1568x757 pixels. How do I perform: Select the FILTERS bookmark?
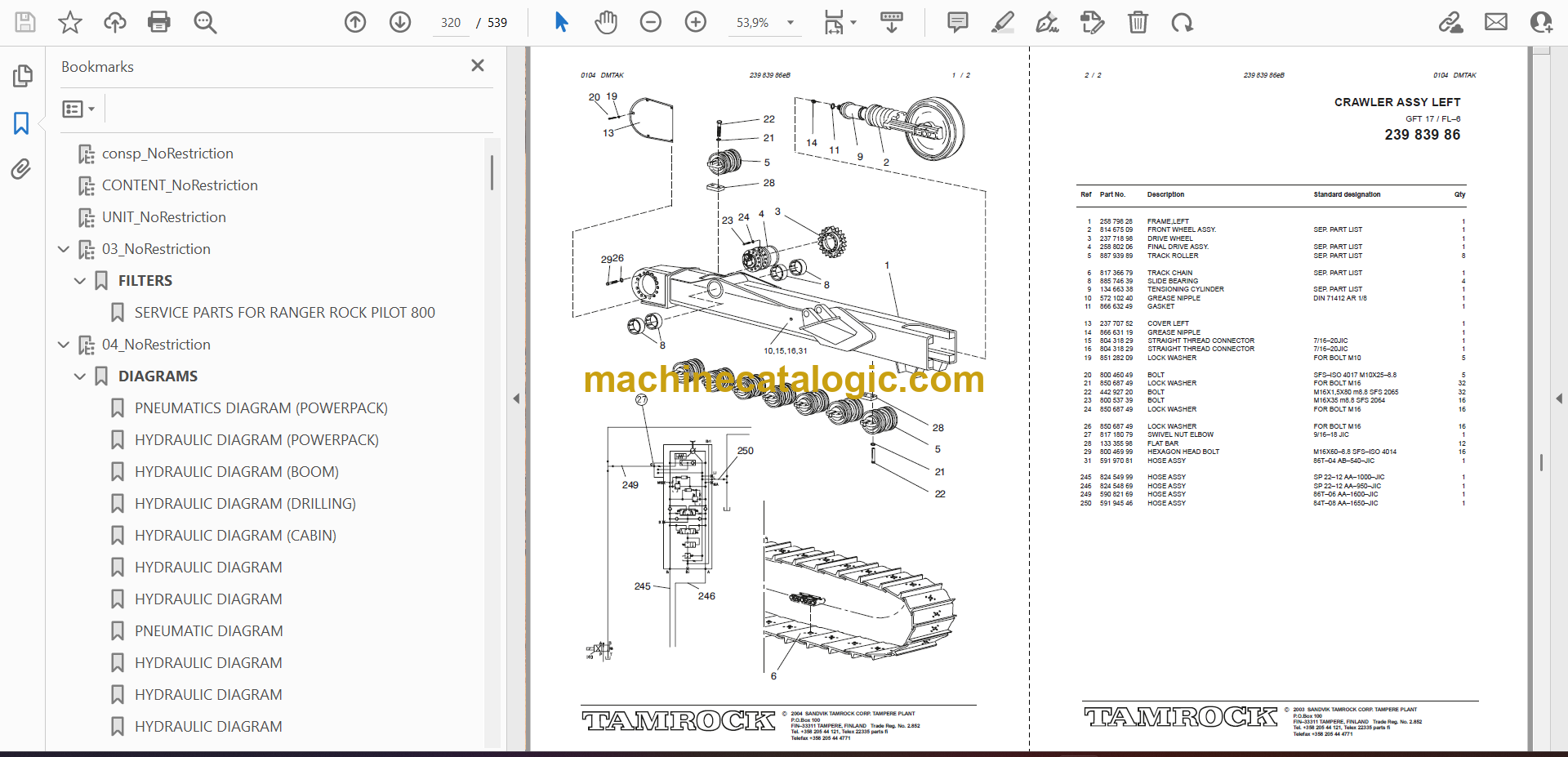click(145, 281)
